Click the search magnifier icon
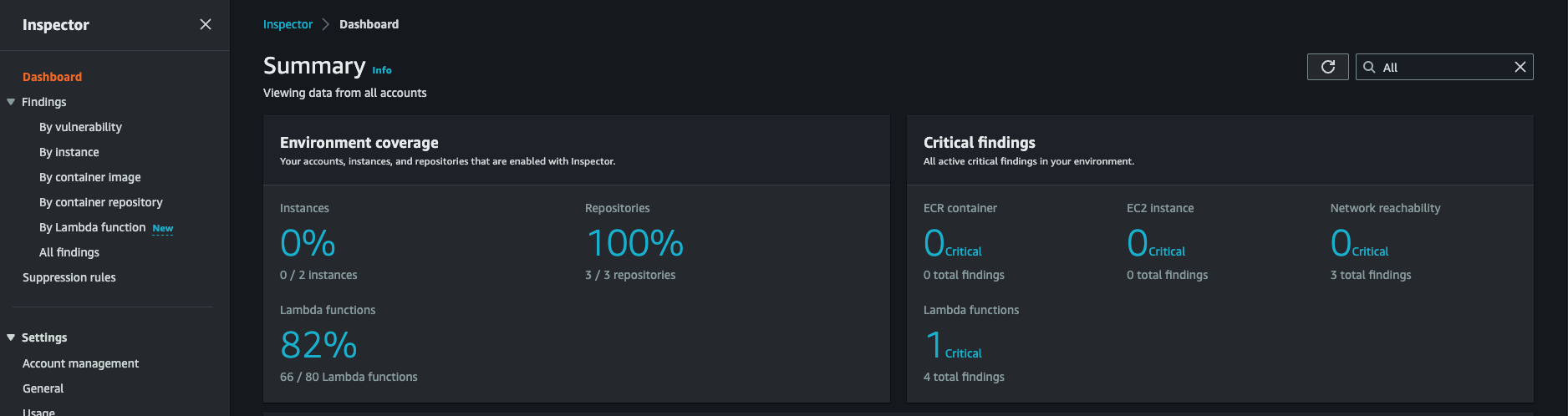This screenshot has height=416, width=1568. point(1369,67)
